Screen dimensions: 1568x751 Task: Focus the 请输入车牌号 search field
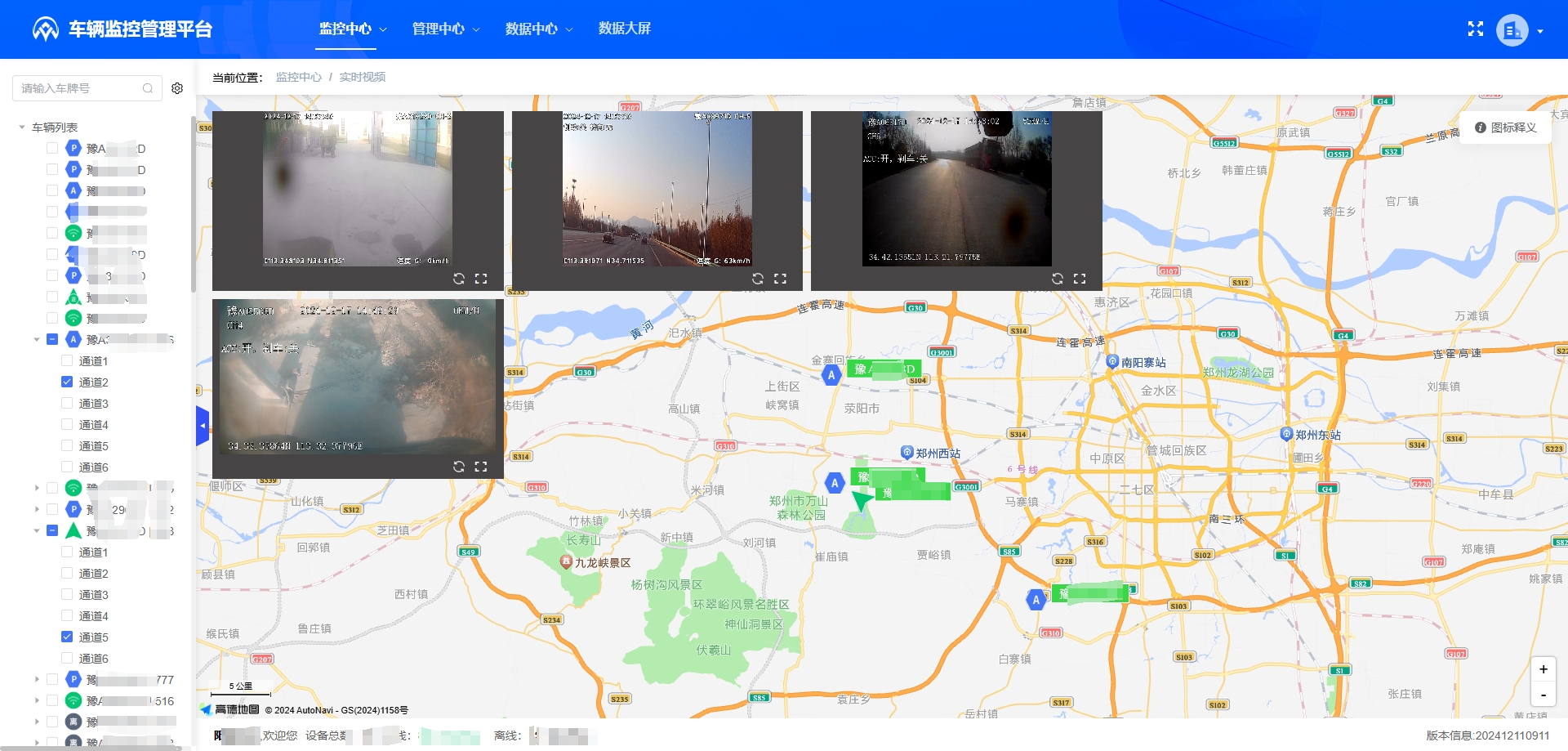(x=86, y=88)
